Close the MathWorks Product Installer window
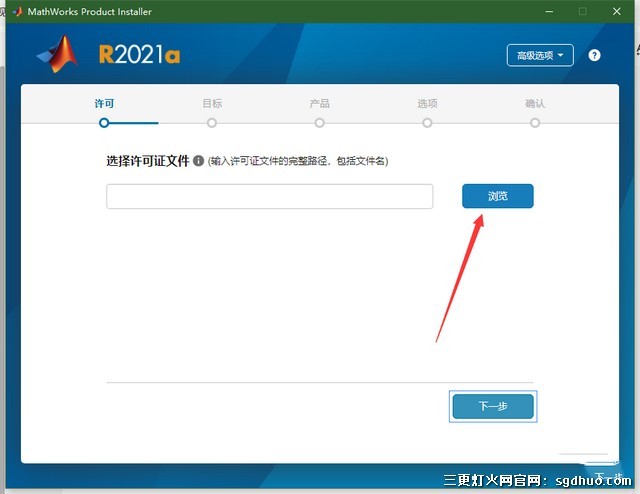 click(617, 11)
